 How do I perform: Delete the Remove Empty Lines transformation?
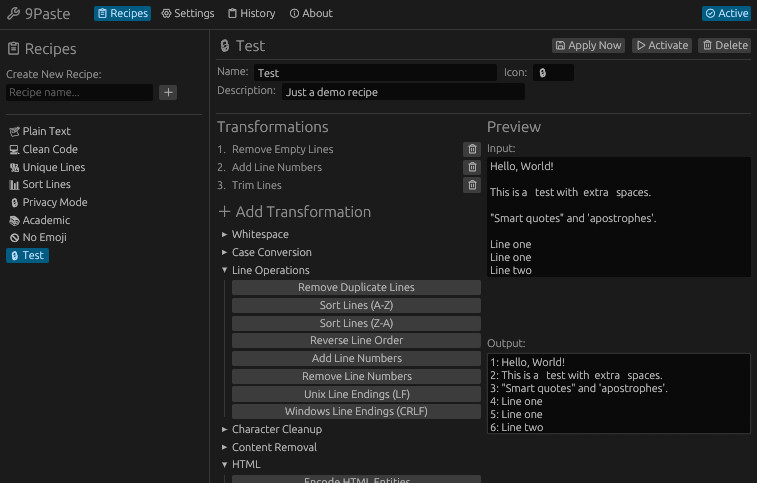pos(472,149)
